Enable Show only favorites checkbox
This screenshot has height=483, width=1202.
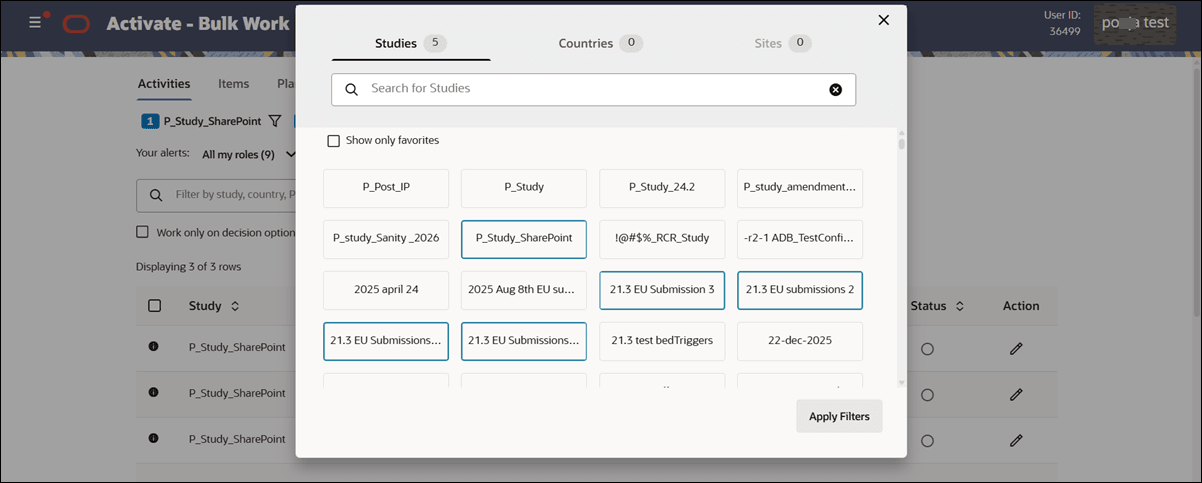(x=334, y=141)
